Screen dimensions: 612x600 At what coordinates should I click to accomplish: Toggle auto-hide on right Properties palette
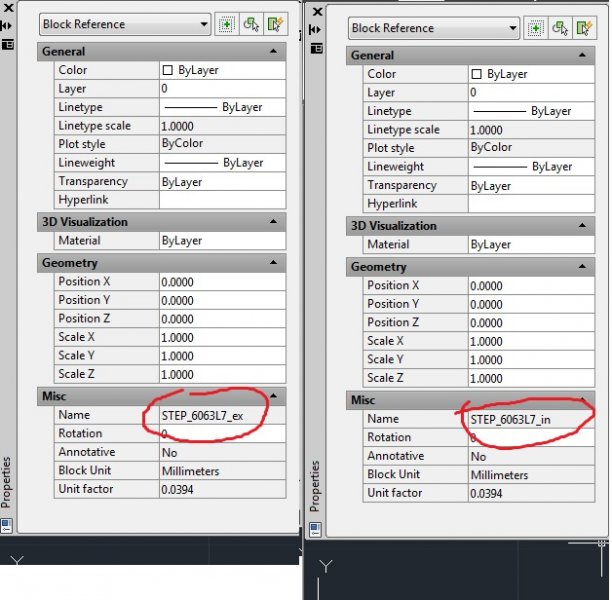pyautogui.click(x=315, y=30)
